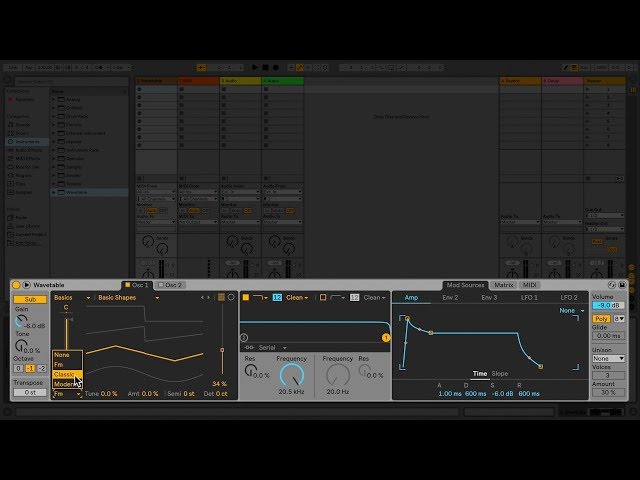Image resolution: width=640 pixels, height=480 pixels.
Task: Switch to circular wavetable view icon
Action: [231, 298]
